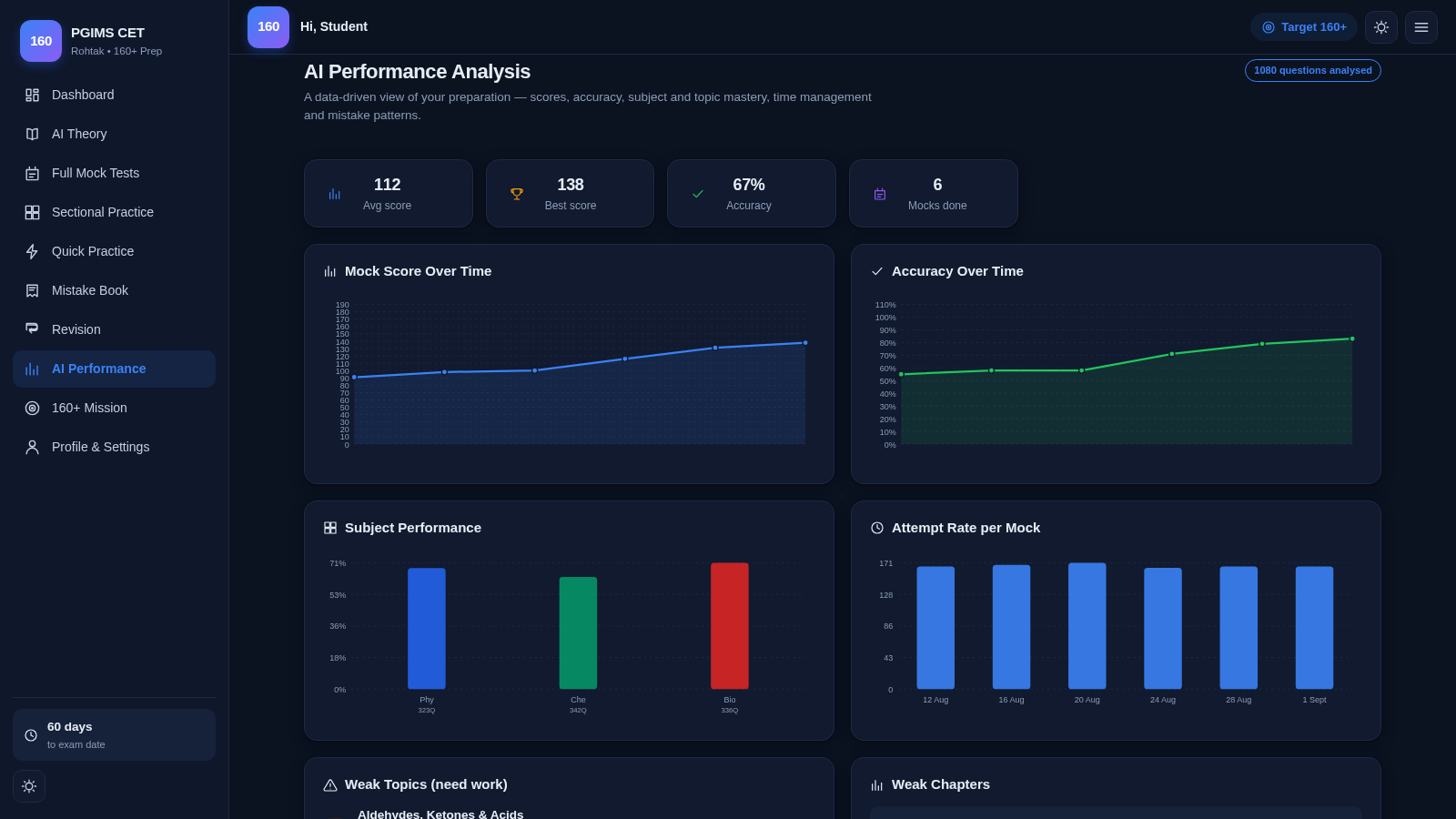Click the Quick Practice lightning icon
The image size is (1456, 819).
pyautogui.click(x=32, y=251)
